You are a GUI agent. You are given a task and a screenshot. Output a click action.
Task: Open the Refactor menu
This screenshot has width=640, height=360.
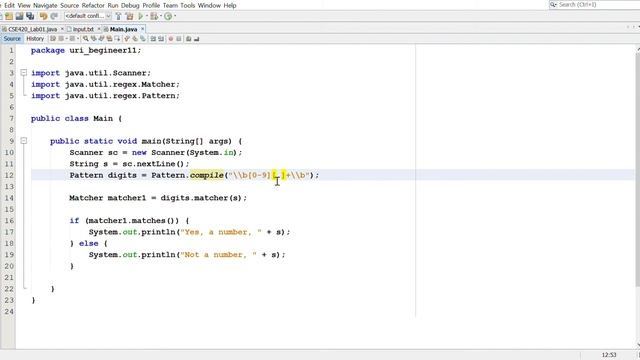pyautogui.click(x=93, y=5)
